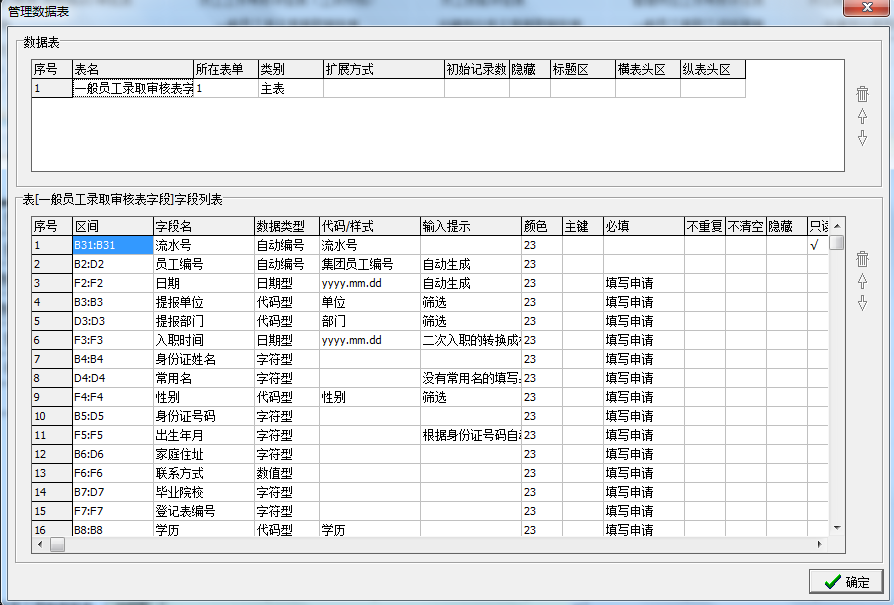Click the 不清空 column header
Viewport: 894px width, 605px height.
746,226
